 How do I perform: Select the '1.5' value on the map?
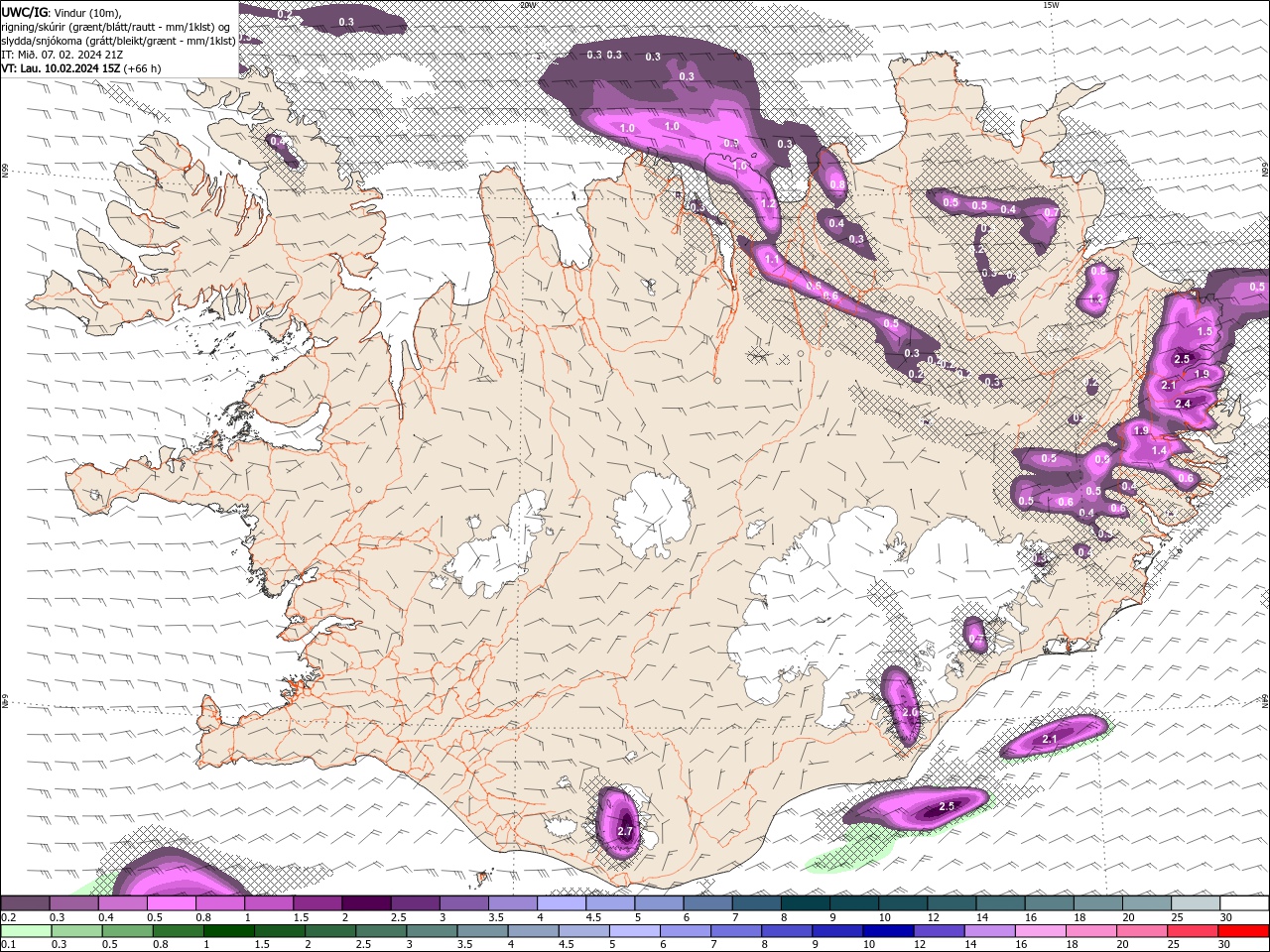click(1206, 331)
